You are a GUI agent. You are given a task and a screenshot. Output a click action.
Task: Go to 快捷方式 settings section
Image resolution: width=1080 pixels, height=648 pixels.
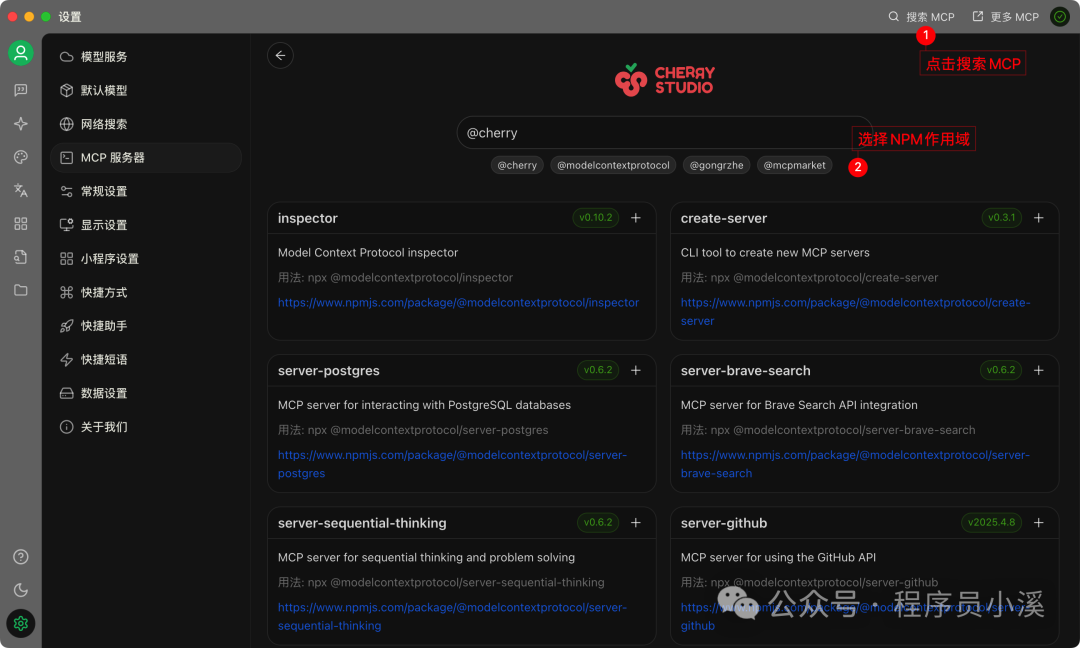[x=104, y=292]
